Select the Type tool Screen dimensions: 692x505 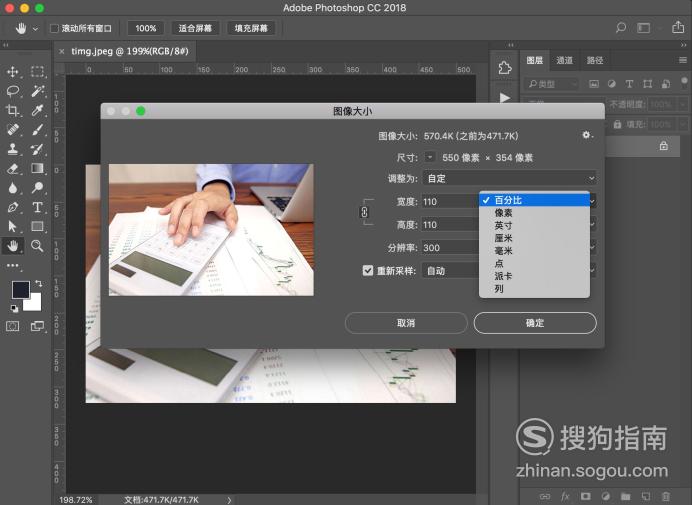(38, 207)
